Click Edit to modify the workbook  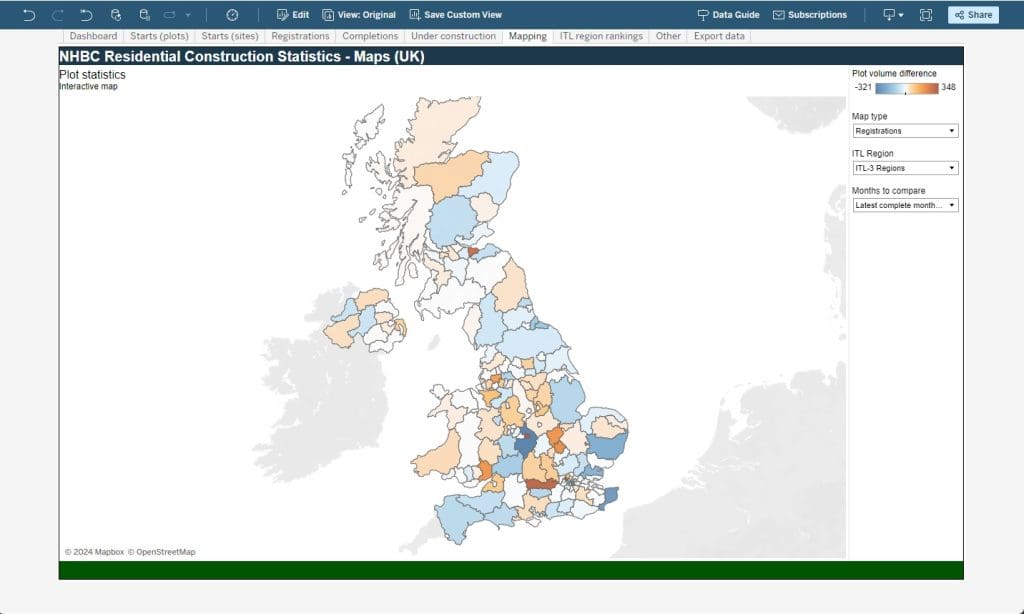click(292, 15)
